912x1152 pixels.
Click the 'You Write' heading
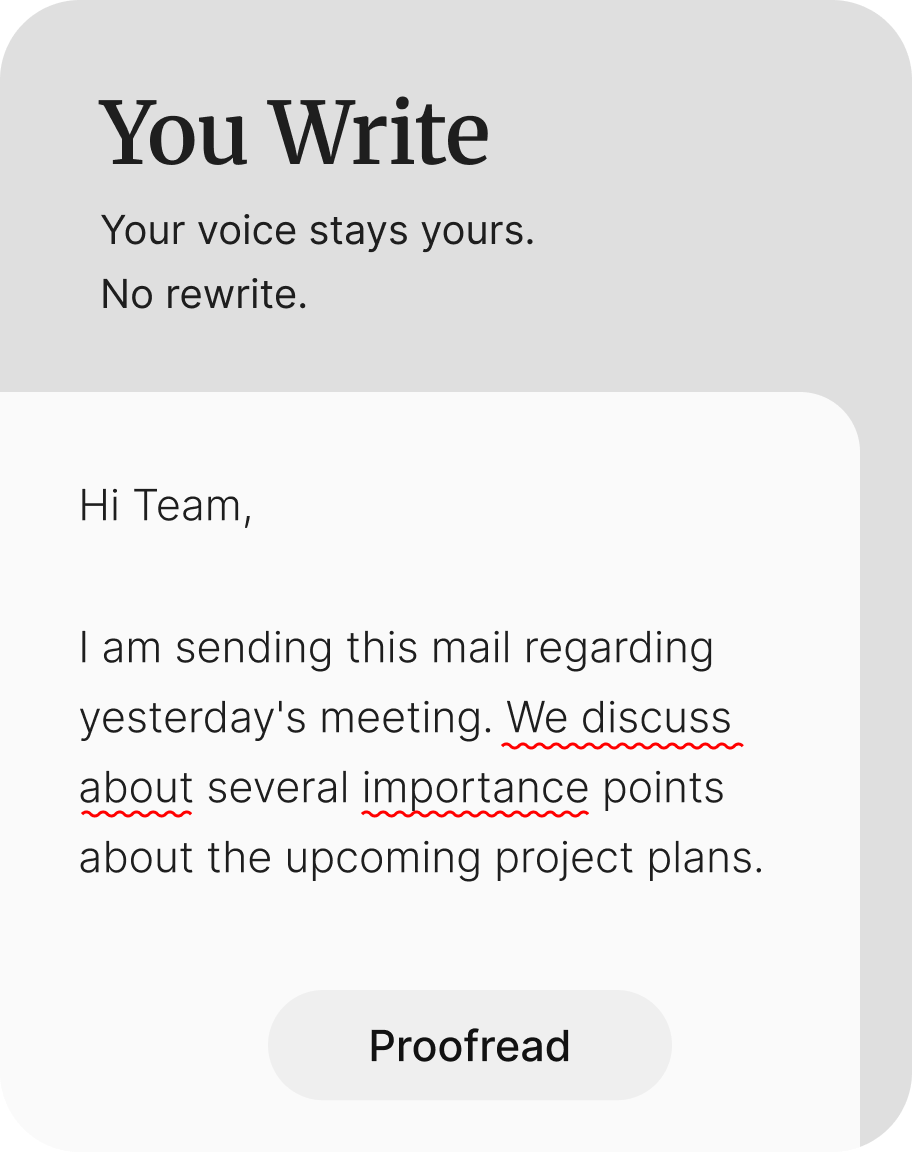(294, 131)
